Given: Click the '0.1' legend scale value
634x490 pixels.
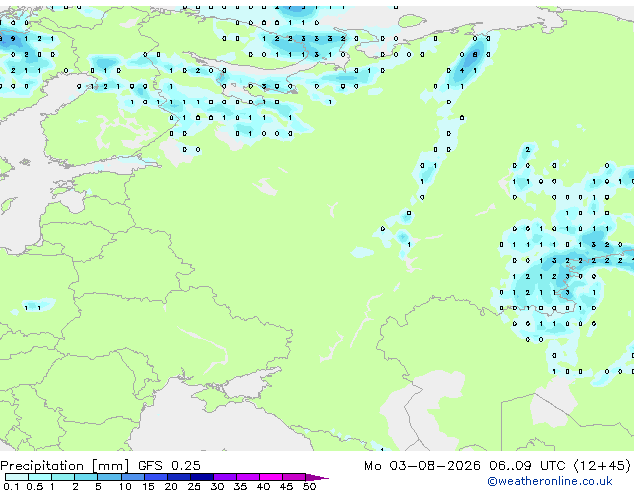Looking at the screenshot, I should tap(11, 486).
